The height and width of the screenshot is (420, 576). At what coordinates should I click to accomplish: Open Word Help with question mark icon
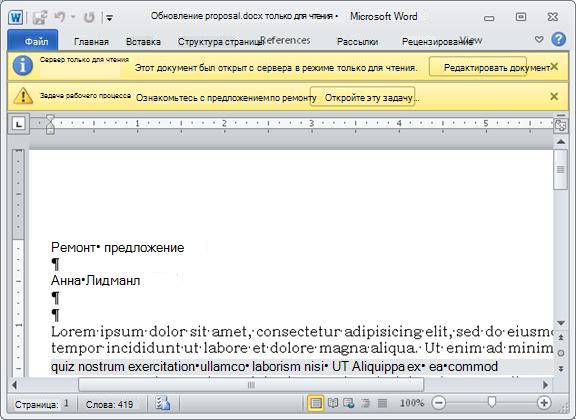[558, 39]
